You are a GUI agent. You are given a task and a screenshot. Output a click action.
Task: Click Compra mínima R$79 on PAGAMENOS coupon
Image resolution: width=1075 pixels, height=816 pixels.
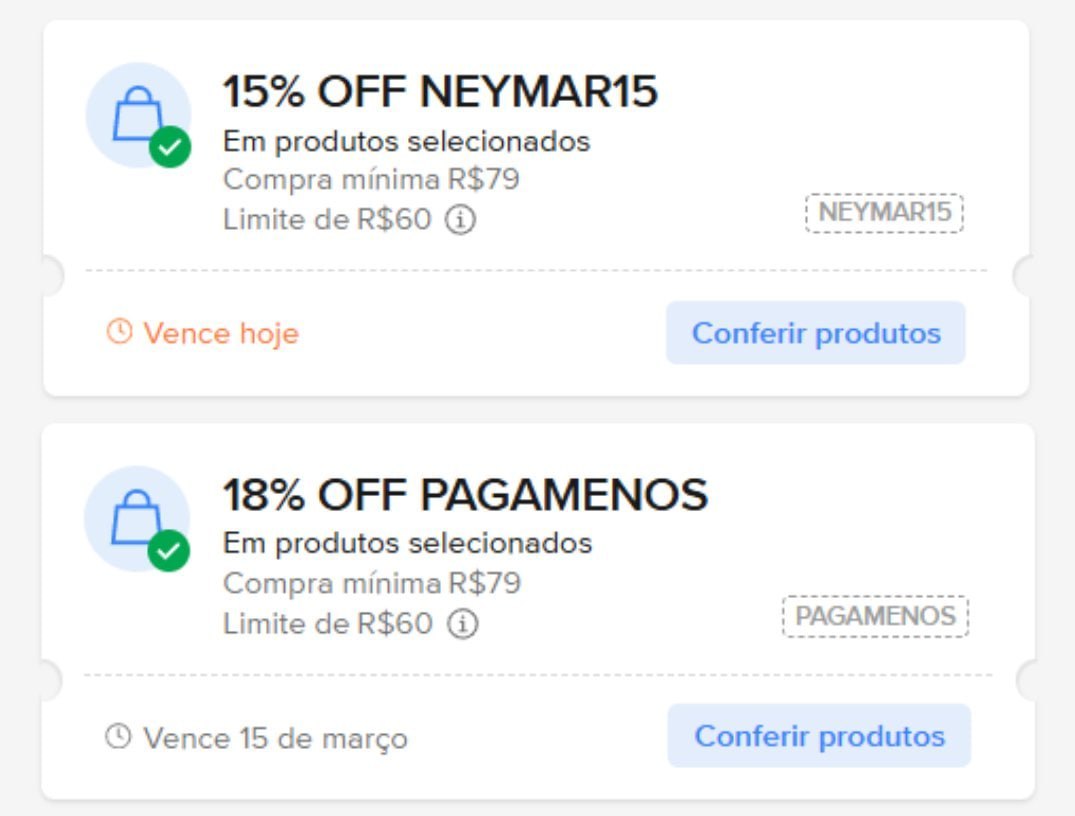coord(371,583)
